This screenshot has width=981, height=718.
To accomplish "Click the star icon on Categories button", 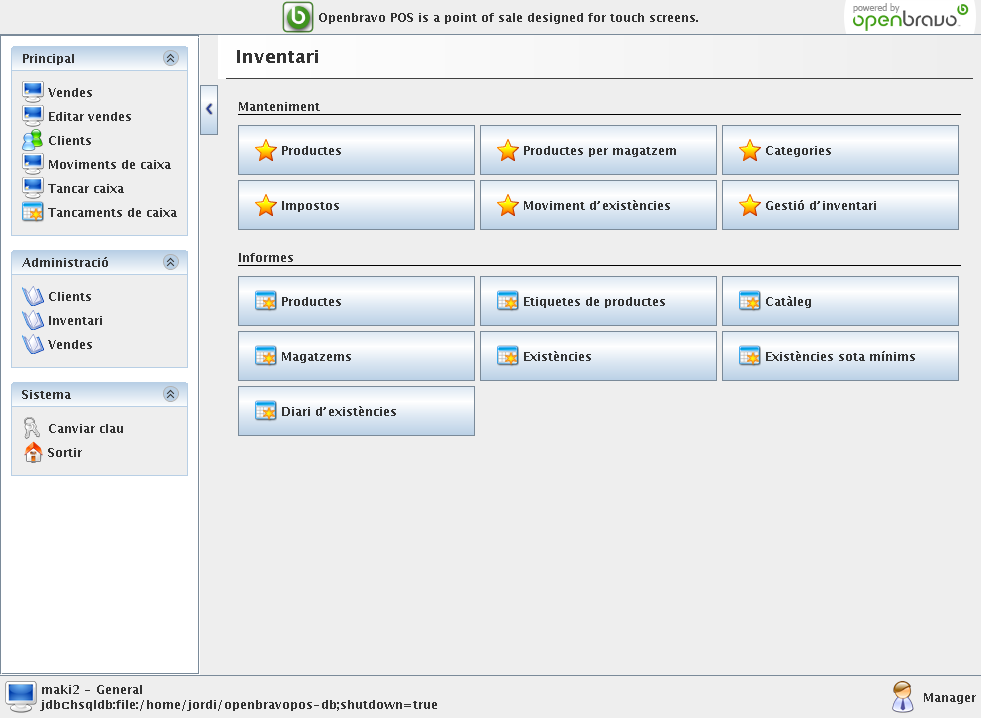I will [749, 150].
